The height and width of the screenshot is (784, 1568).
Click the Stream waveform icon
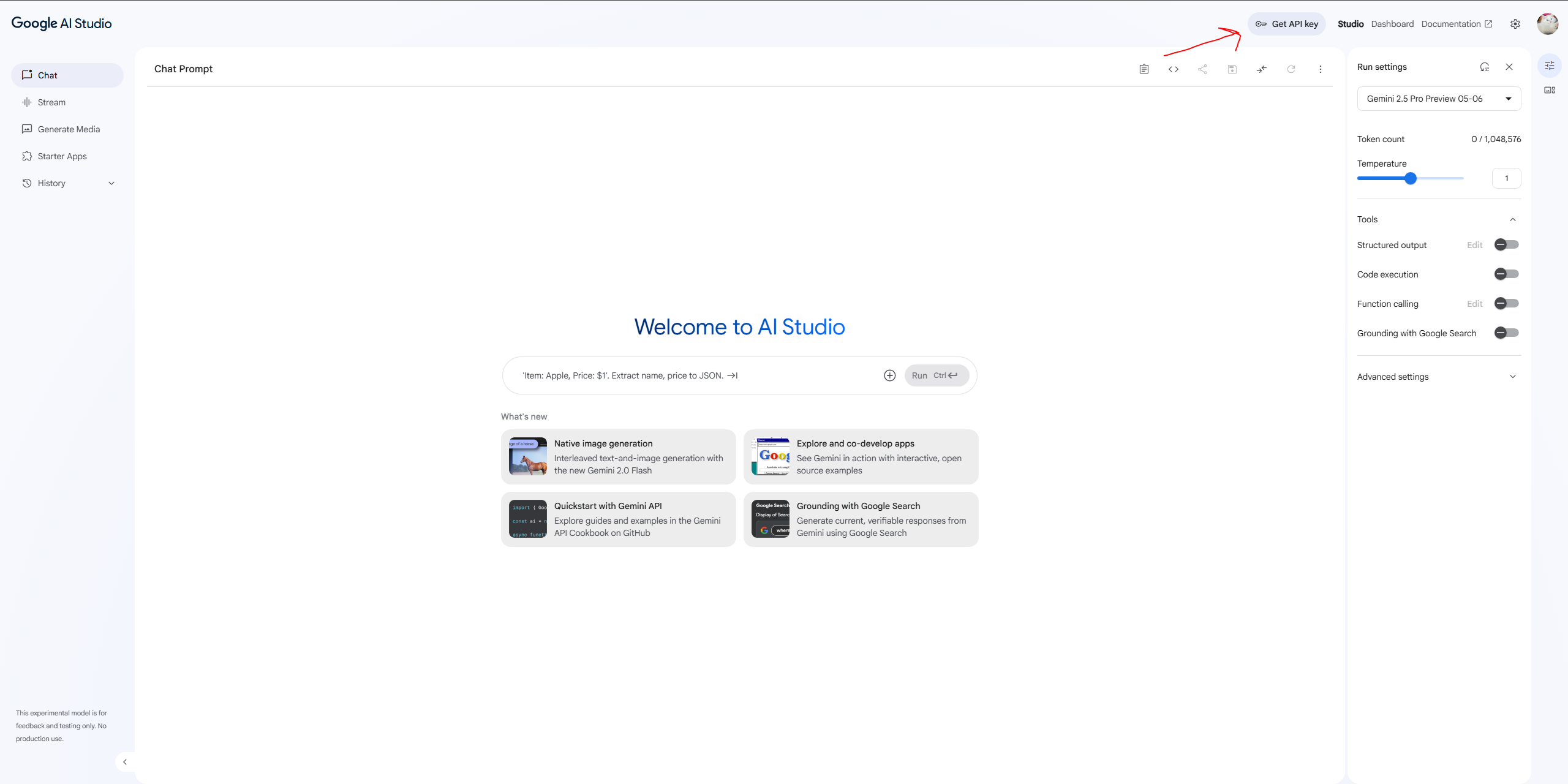coord(27,102)
